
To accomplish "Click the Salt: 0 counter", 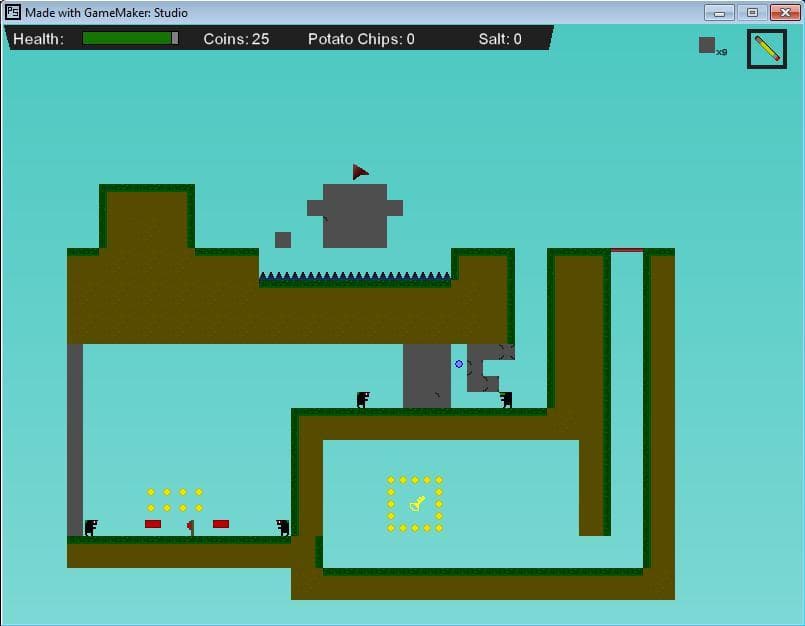I will coord(500,39).
